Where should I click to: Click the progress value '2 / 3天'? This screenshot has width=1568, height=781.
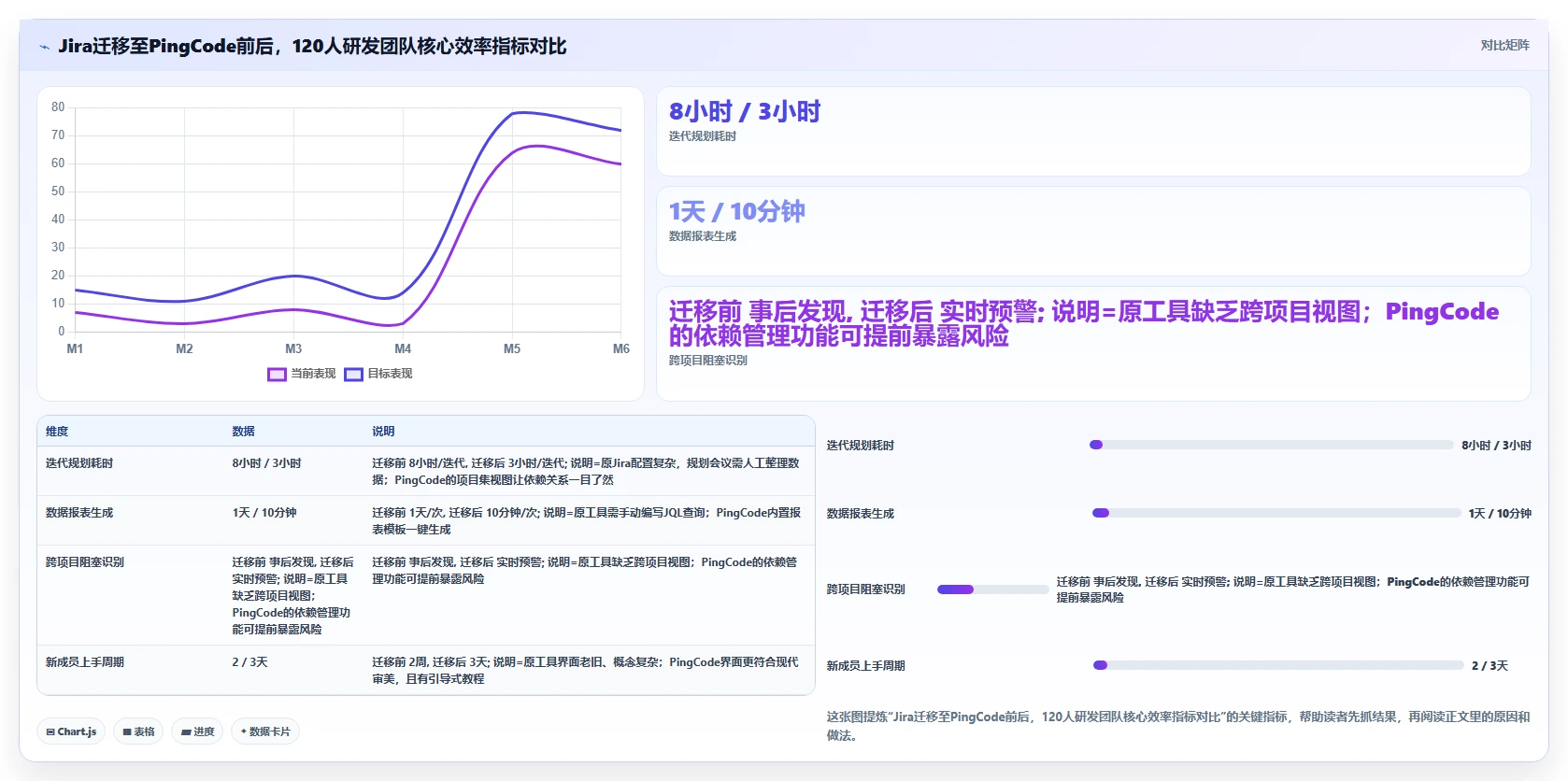pos(1490,666)
